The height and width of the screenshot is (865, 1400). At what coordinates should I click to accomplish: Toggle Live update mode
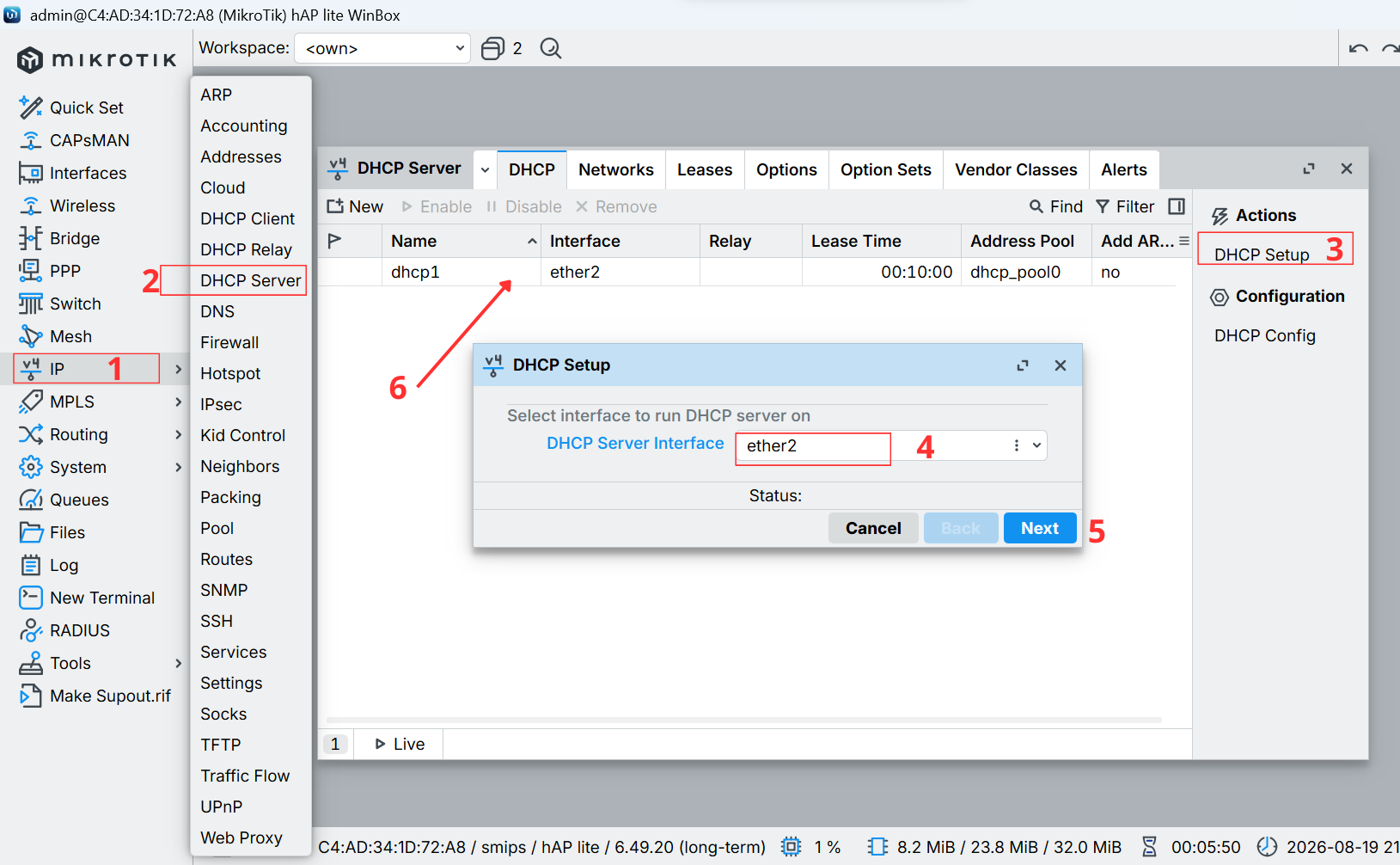click(x=400, y=744)
